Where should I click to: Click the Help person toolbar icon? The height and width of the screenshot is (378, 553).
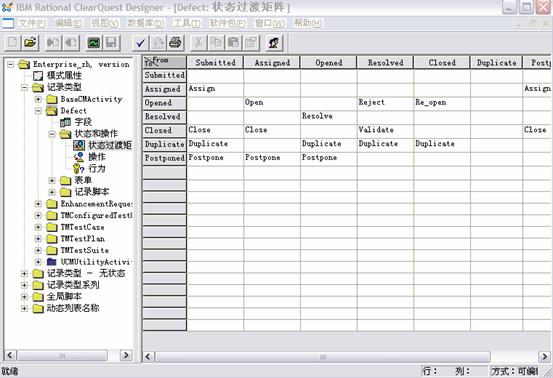pos(274,43)
